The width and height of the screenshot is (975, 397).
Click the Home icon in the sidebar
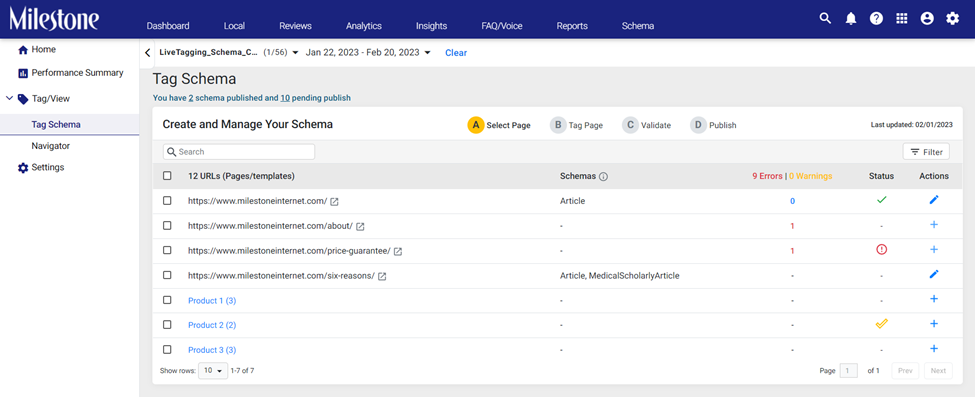[23, 50]
